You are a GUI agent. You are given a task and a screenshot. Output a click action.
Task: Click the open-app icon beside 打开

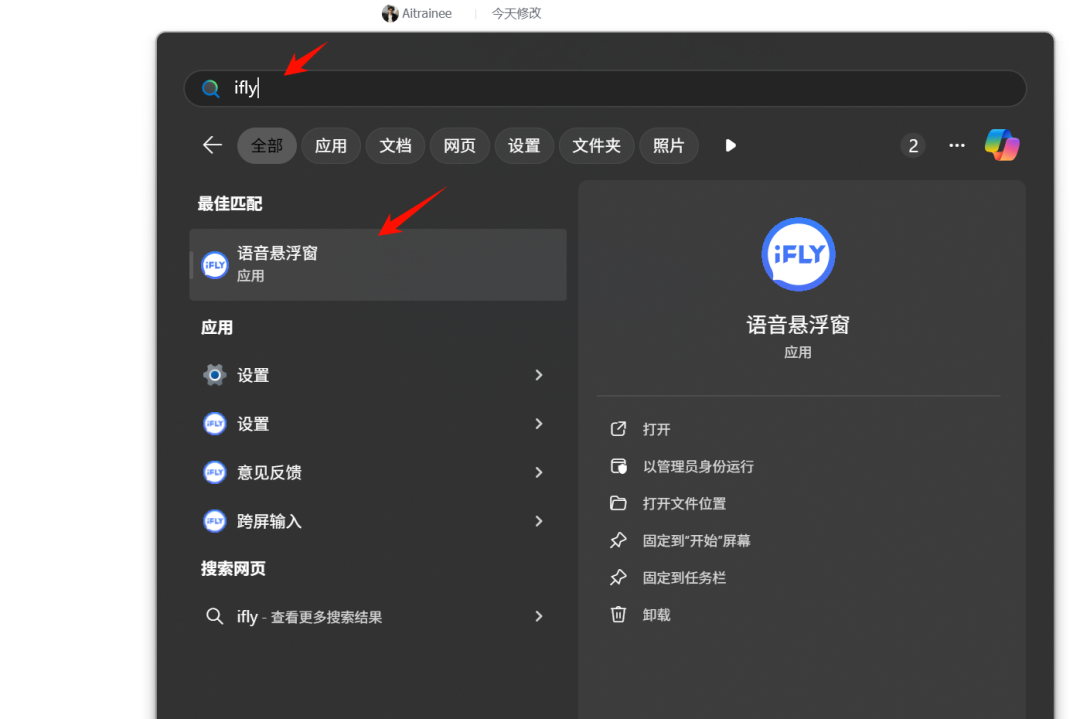619,429
